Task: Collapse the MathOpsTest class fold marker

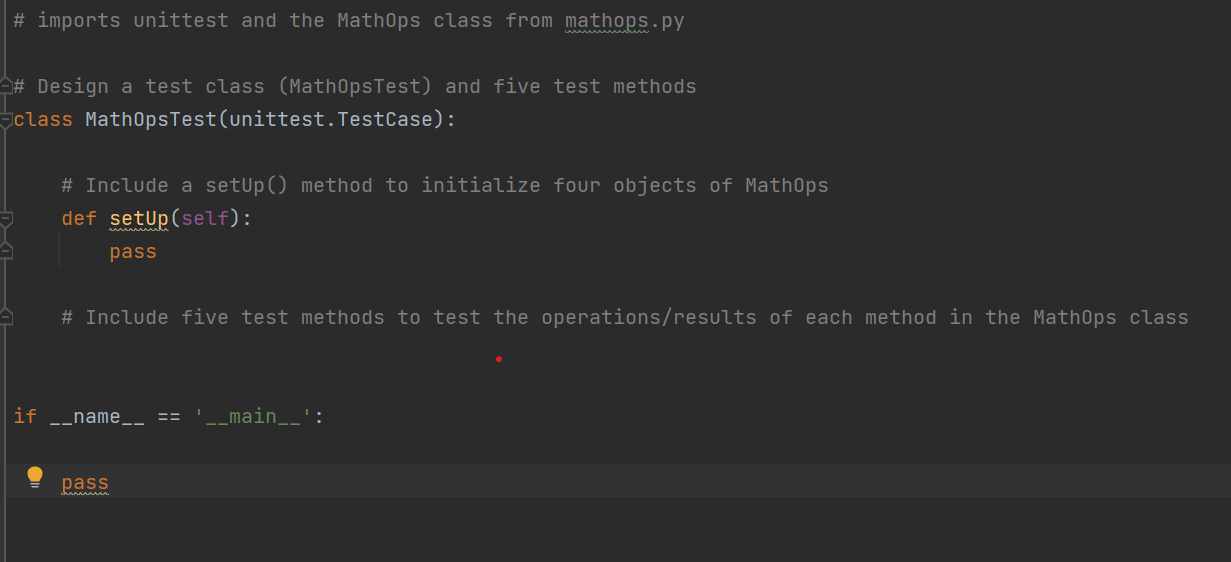Action: (6, 119)
